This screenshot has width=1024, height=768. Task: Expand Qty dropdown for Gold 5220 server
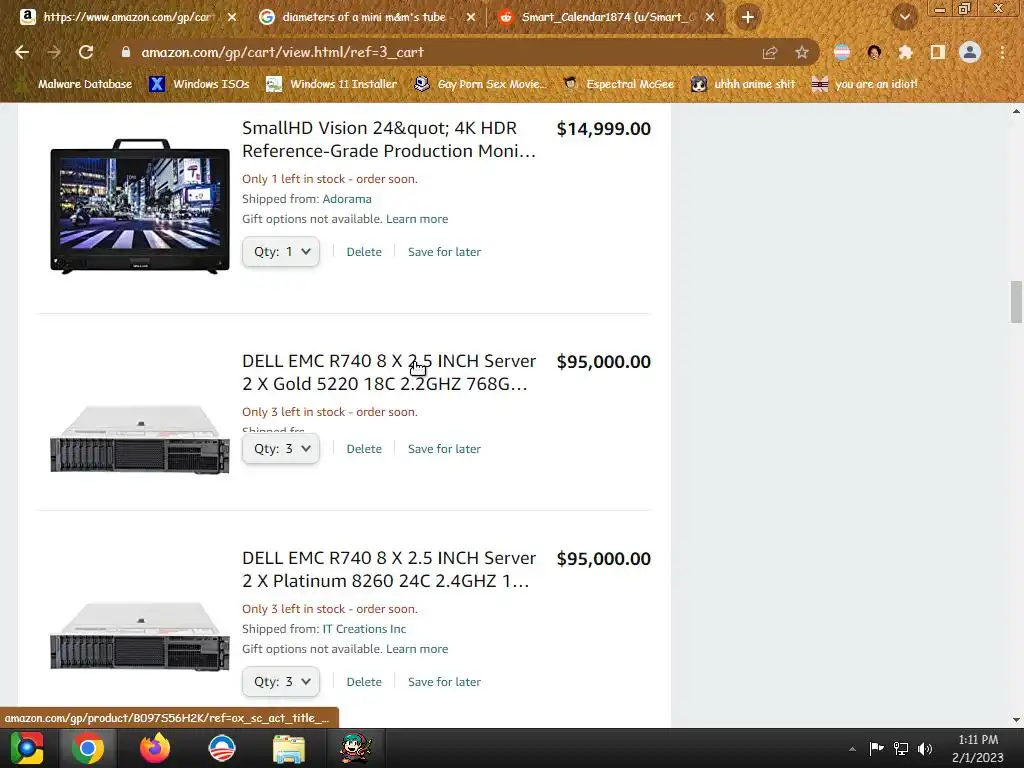281,449
